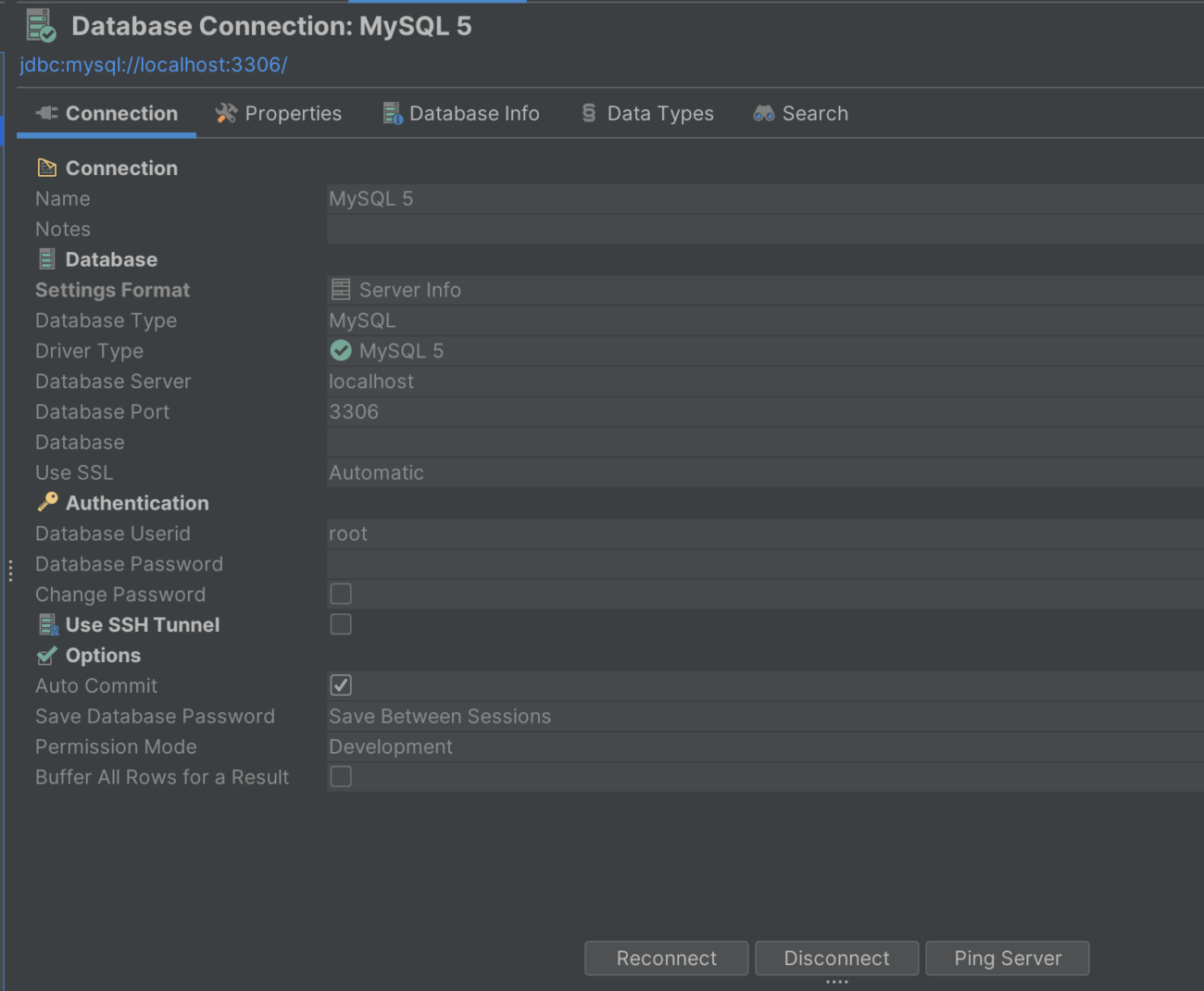Screen dimensions: 1204x991
Task: Click the binoculars icon on the Search tab
Action: coord(762,112)
